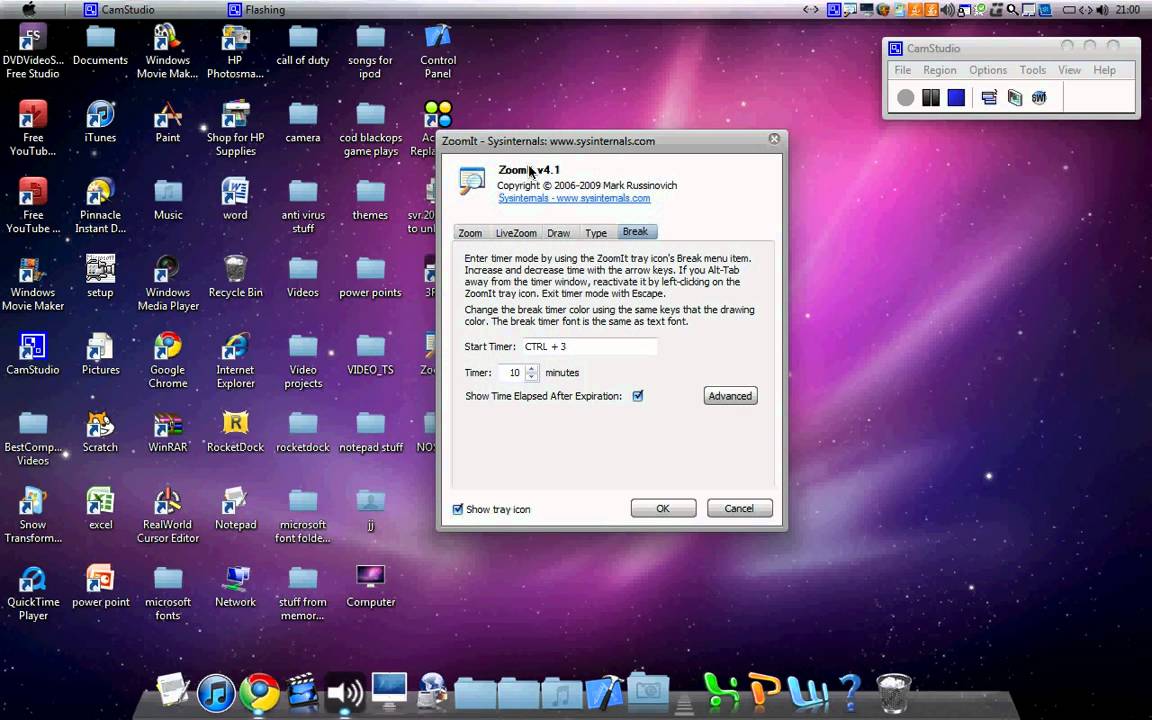Click the CamStudio desktop shortcut icon
Screen dimensions: 1152x720
point(32,353)
